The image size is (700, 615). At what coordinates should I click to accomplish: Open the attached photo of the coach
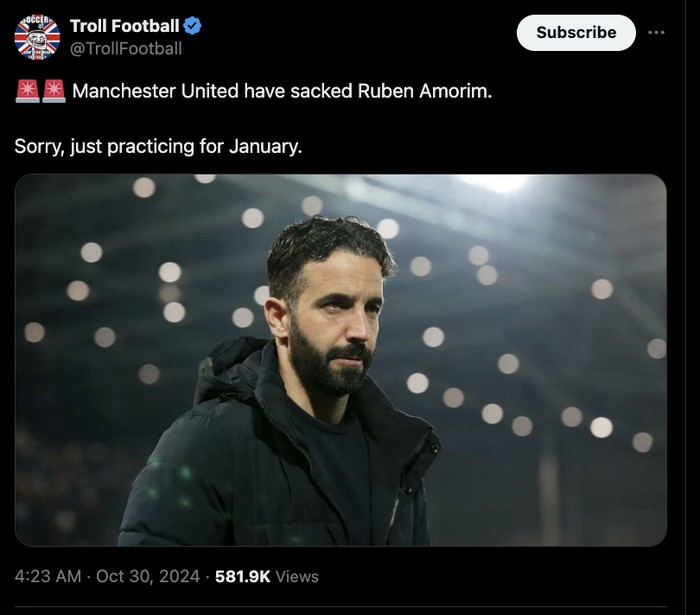(340, 360)
